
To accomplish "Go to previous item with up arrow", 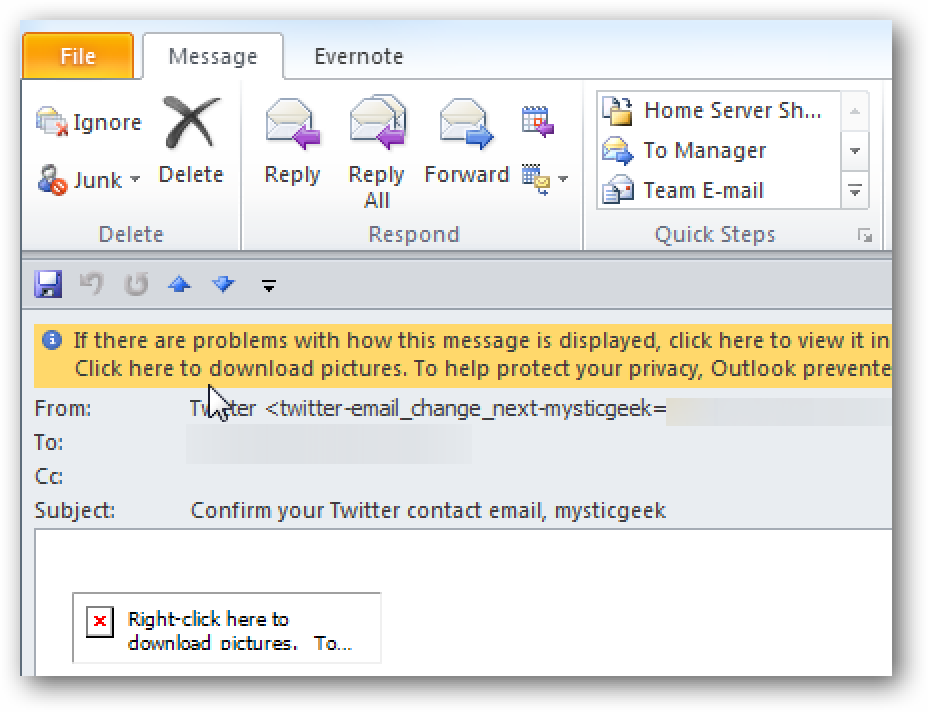I will coord(179,284).
